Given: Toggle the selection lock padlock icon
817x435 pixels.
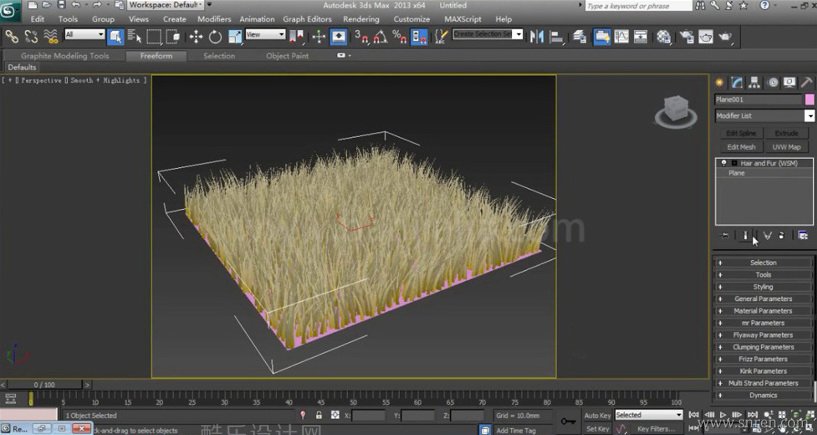Looking at the screenshot, I should point(319,415).
